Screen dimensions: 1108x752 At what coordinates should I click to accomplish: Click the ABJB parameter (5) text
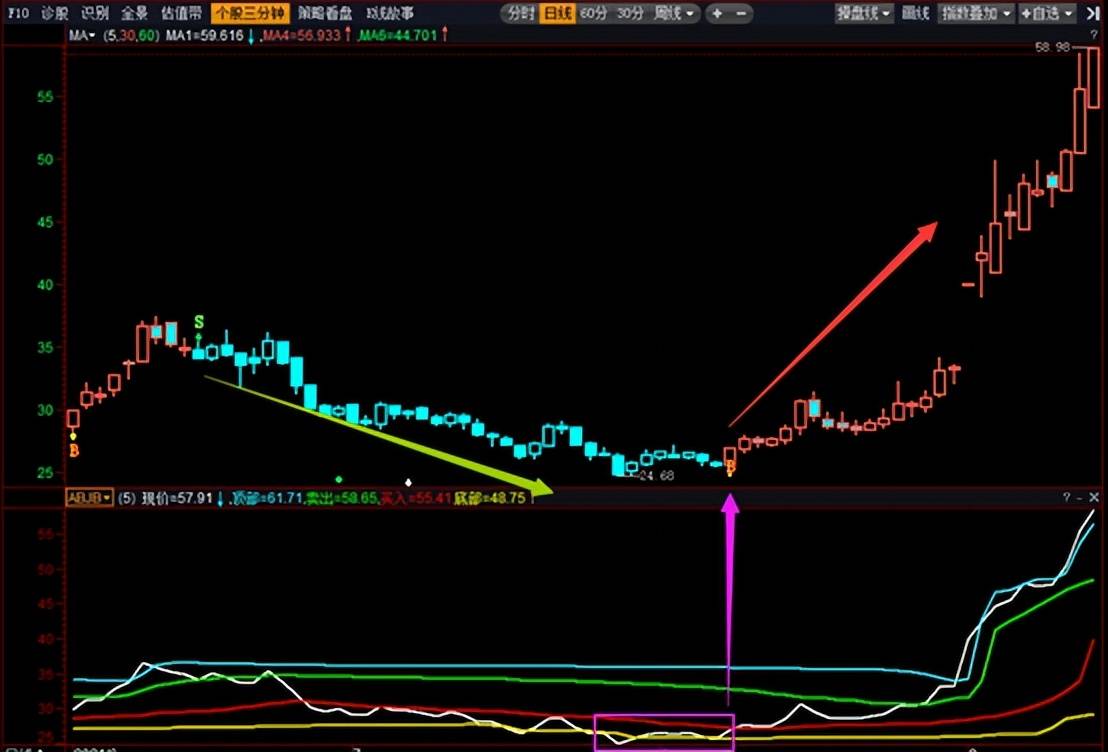pos(126,498)
